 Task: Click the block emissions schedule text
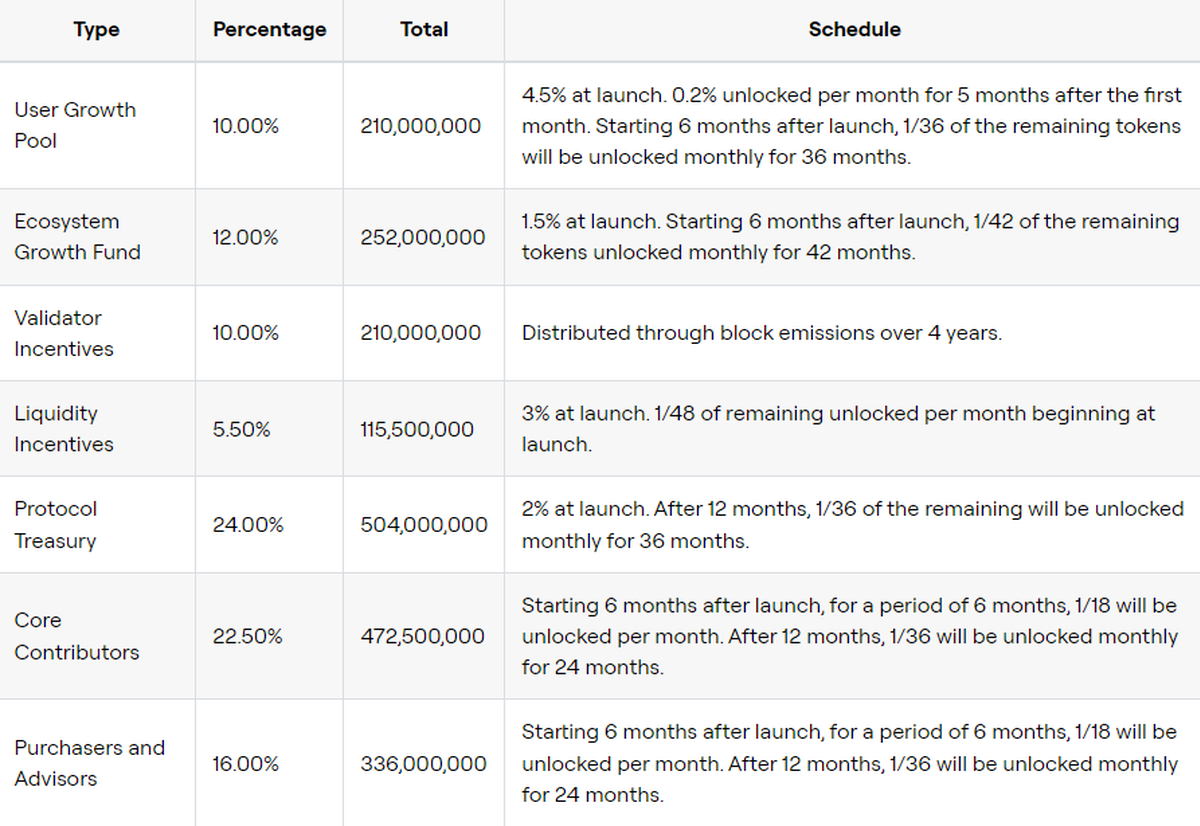coord(761,333)
